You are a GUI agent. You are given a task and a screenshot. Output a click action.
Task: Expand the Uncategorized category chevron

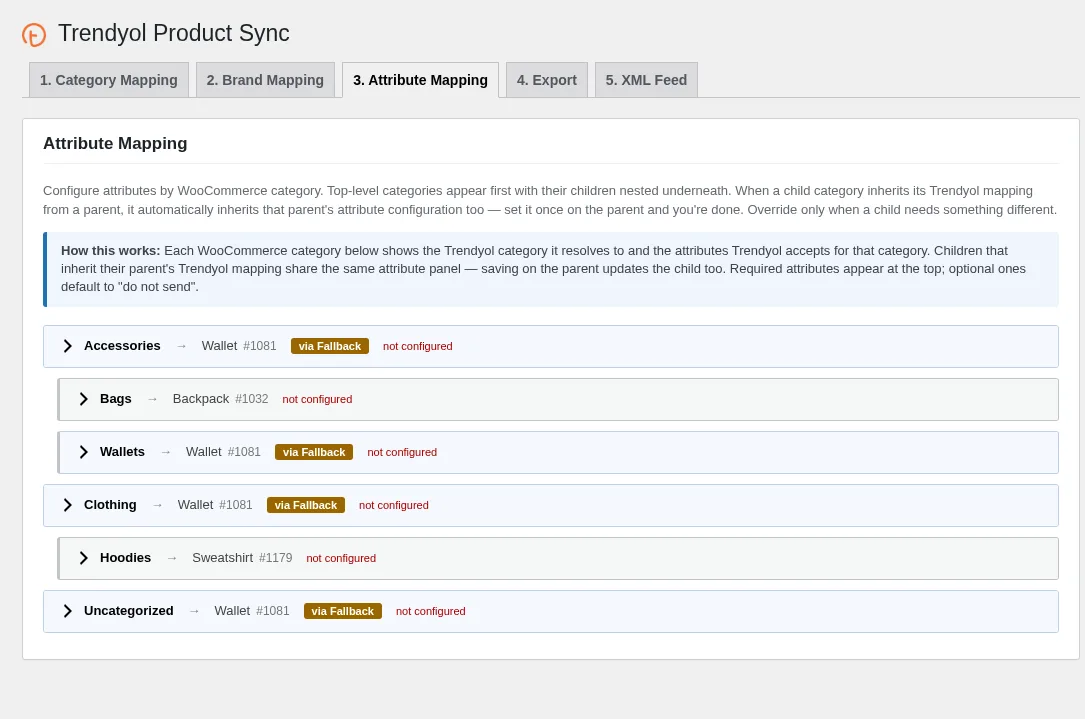point(68,611)
